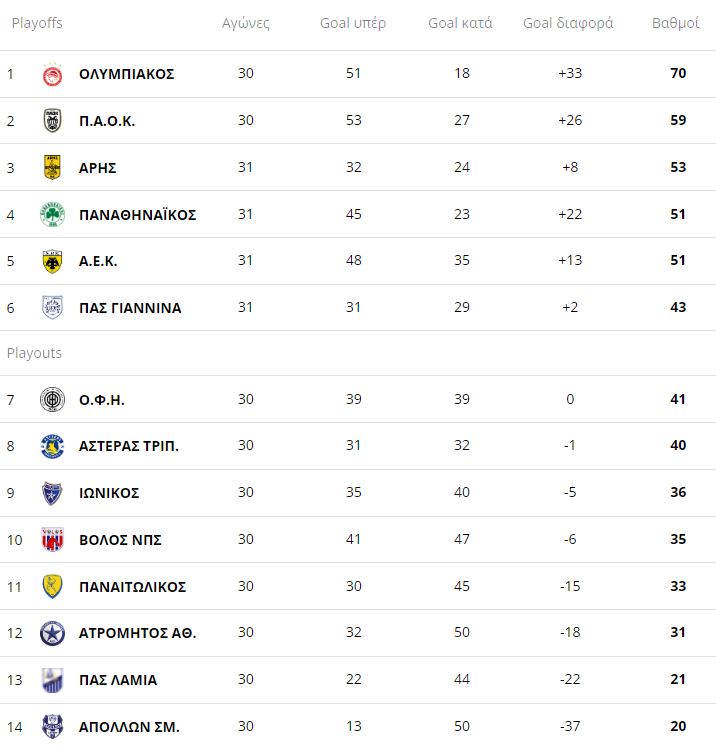716x747 pixels.
Task: Click the A.E.K. club crest
Action: coord(52,261)
